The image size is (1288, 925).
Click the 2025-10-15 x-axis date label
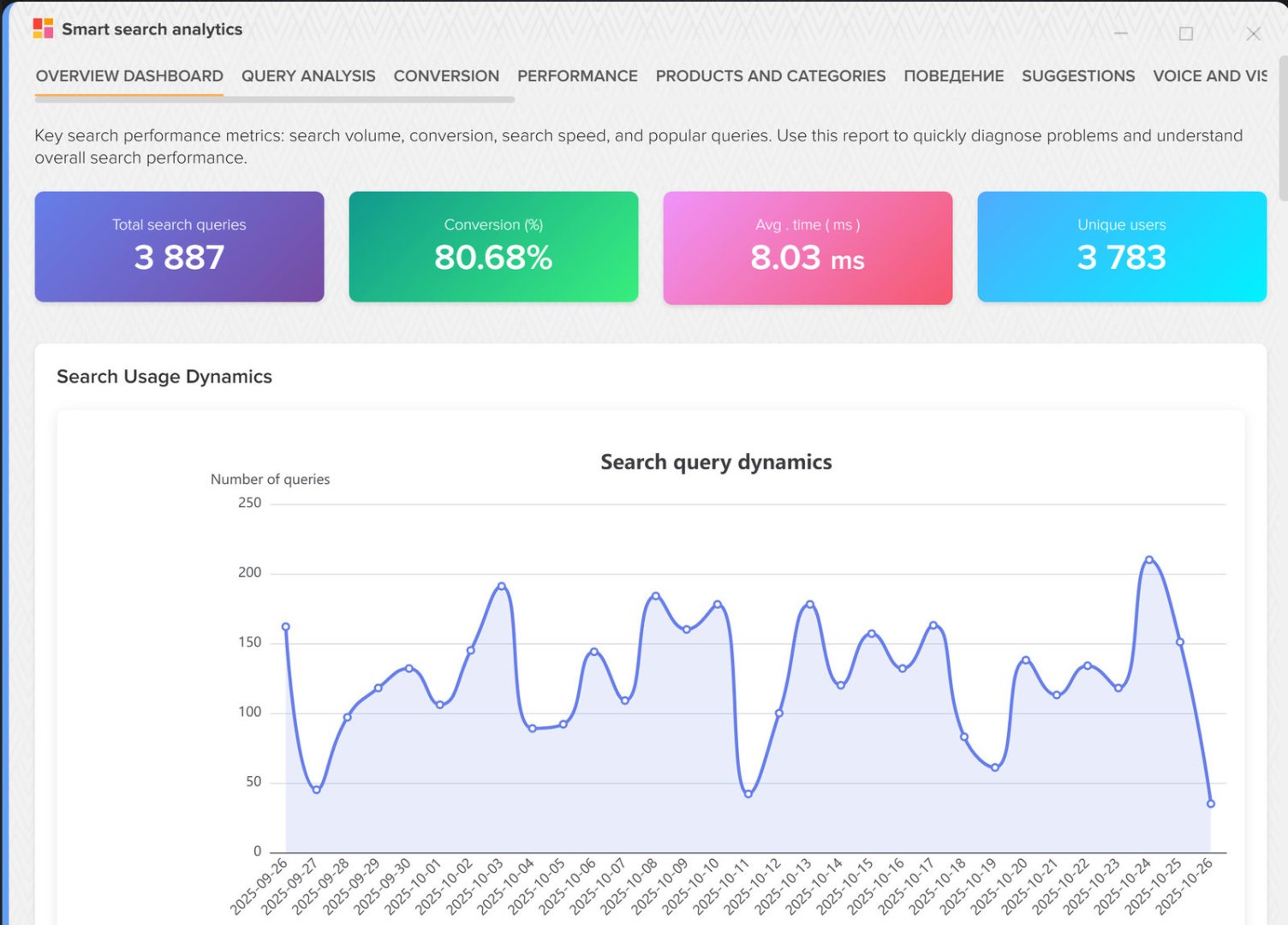pyautogui.click(x=844, y=886)
